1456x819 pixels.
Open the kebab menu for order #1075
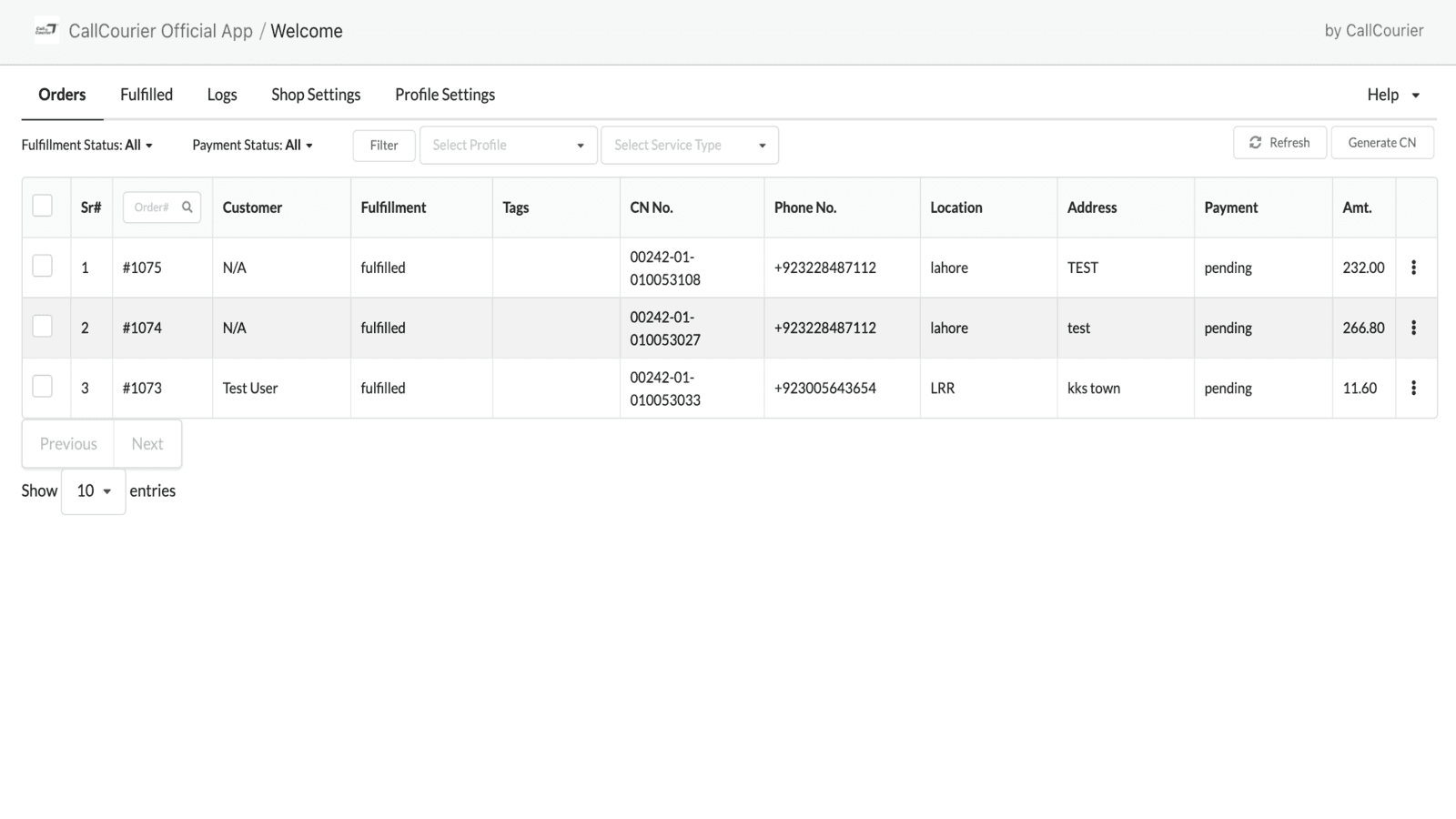tap(1415, 268)
